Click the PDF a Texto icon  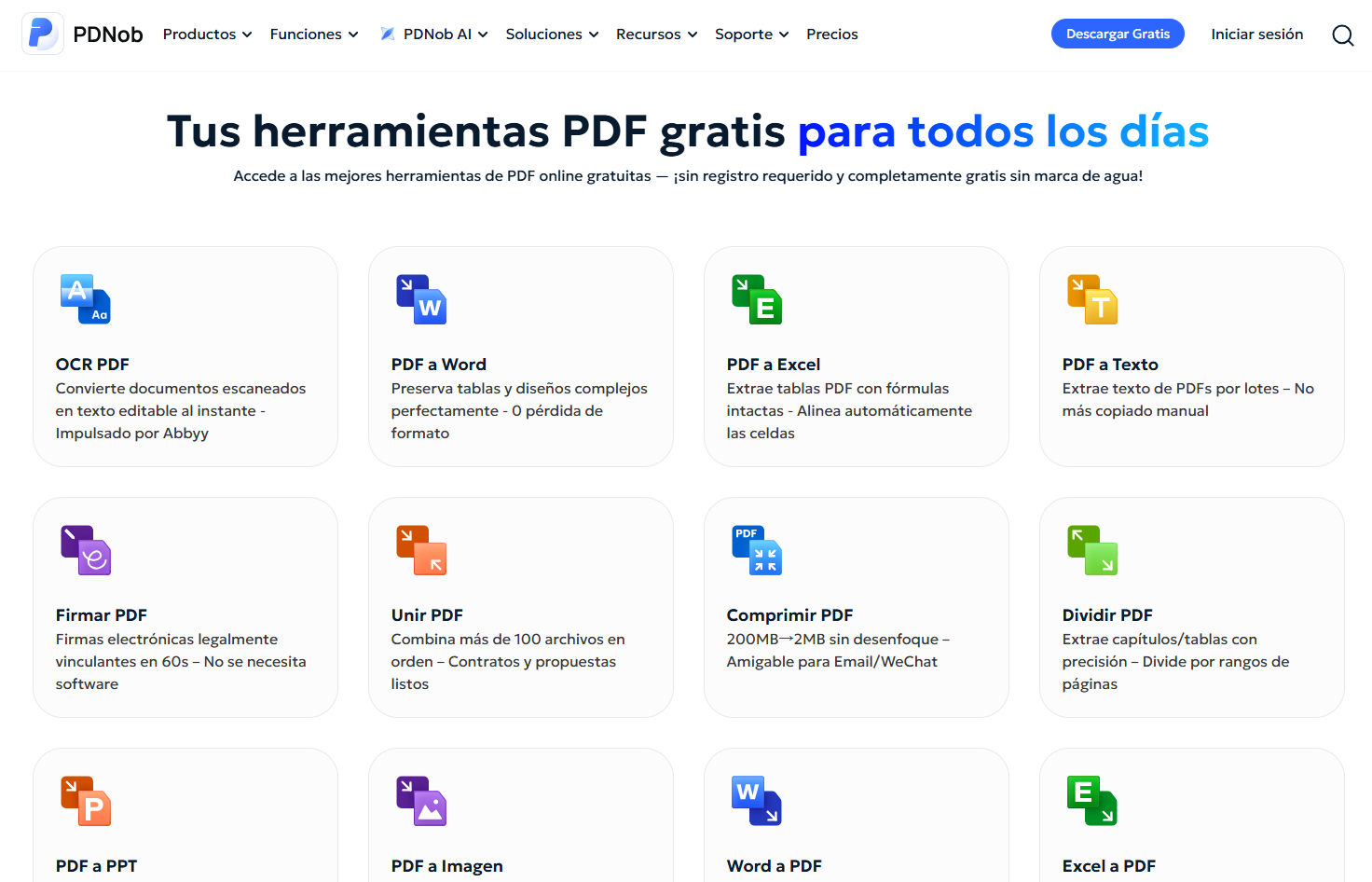pyautogui.click(x=1092, y=299)
